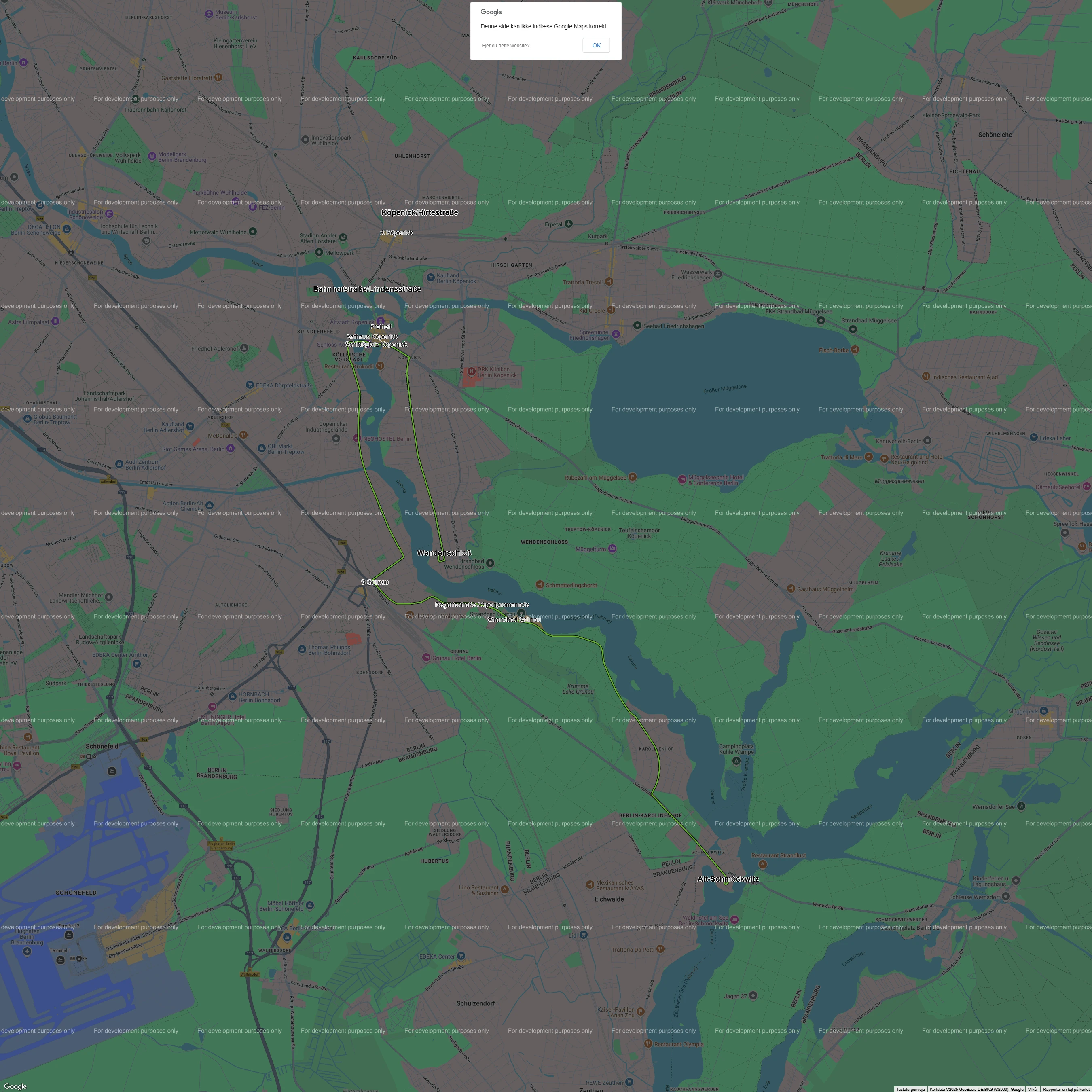The image size is (1092, 1092).
Task: Select Seebad Friedrichshagen marker icon
Action: (x=637, y=326)
